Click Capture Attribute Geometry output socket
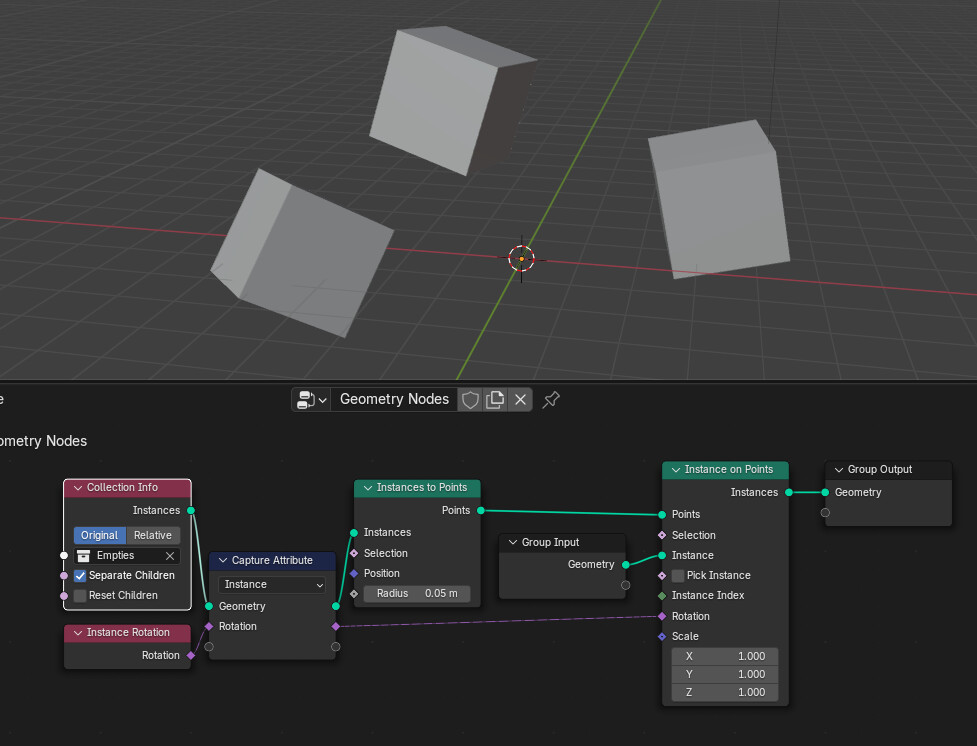The image size is (977, 746). point(336,606)
